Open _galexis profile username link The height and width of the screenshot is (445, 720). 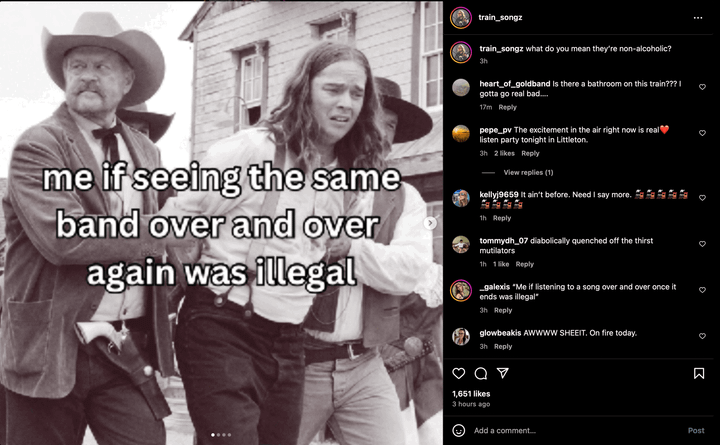point(495,287)
